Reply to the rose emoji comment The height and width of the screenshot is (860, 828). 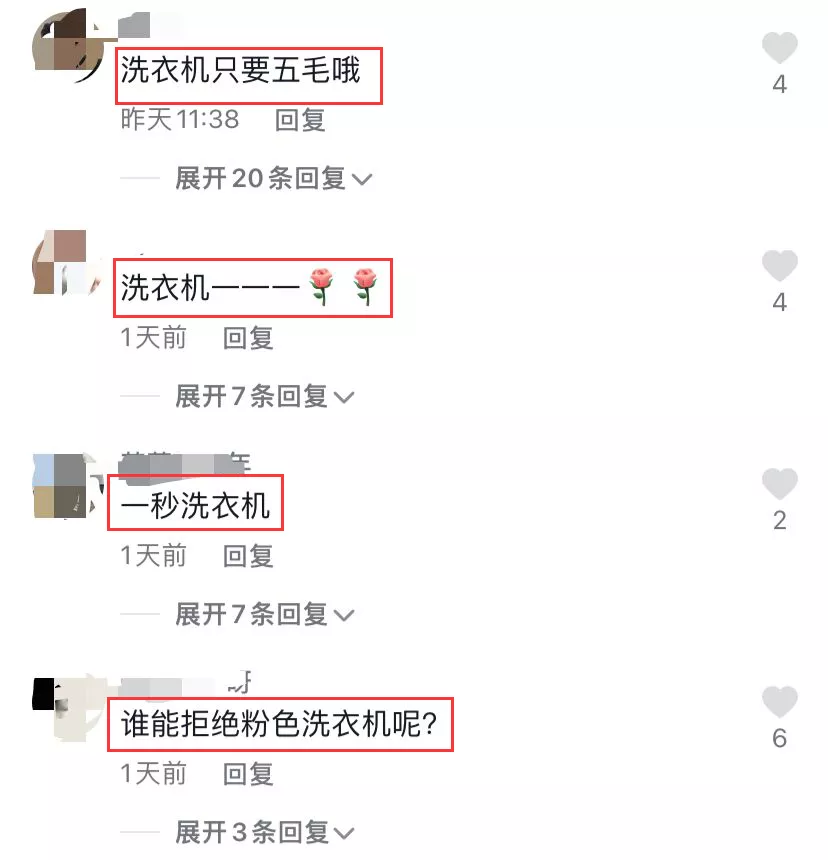248,338
